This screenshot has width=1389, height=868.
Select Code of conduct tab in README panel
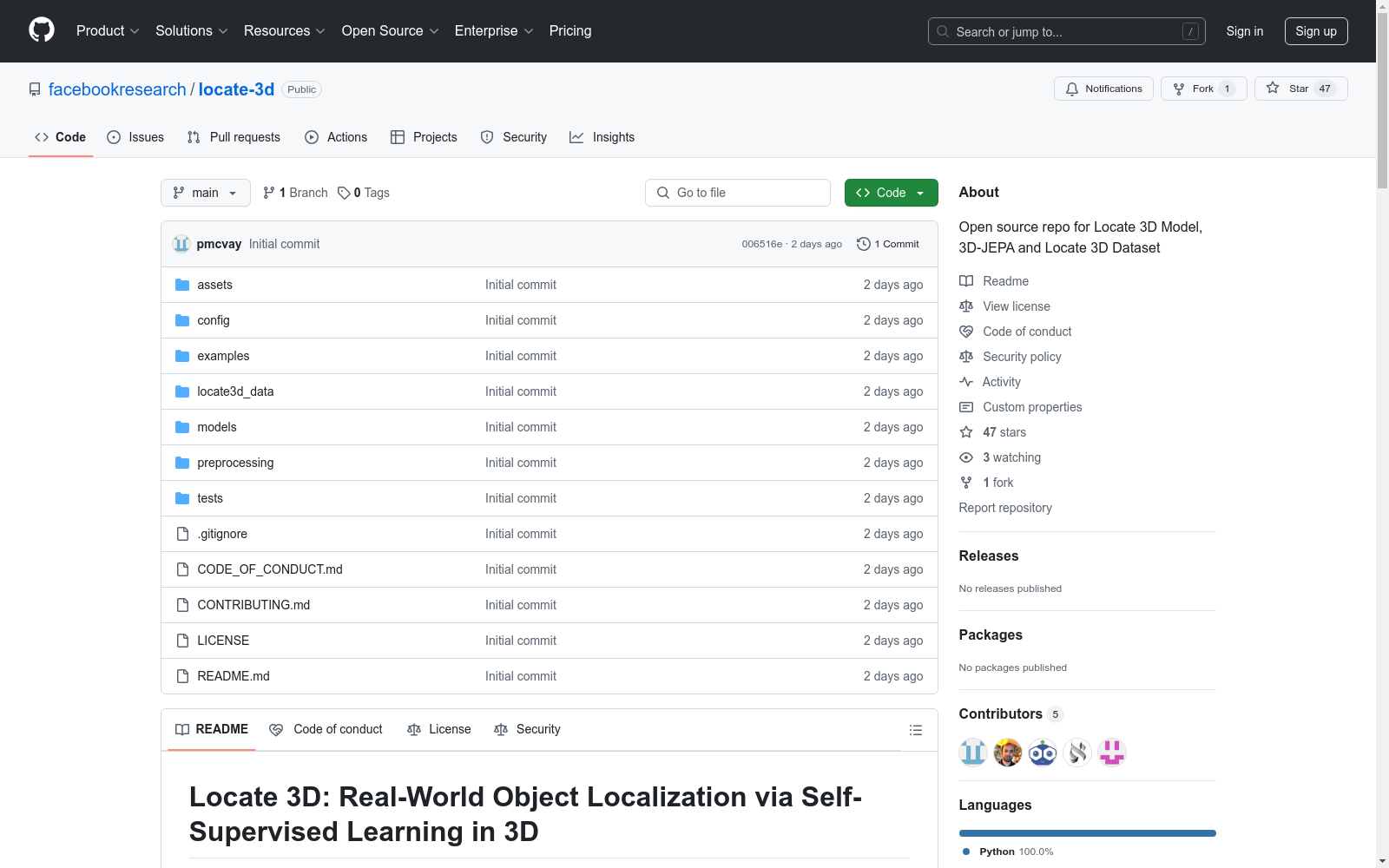326,730
